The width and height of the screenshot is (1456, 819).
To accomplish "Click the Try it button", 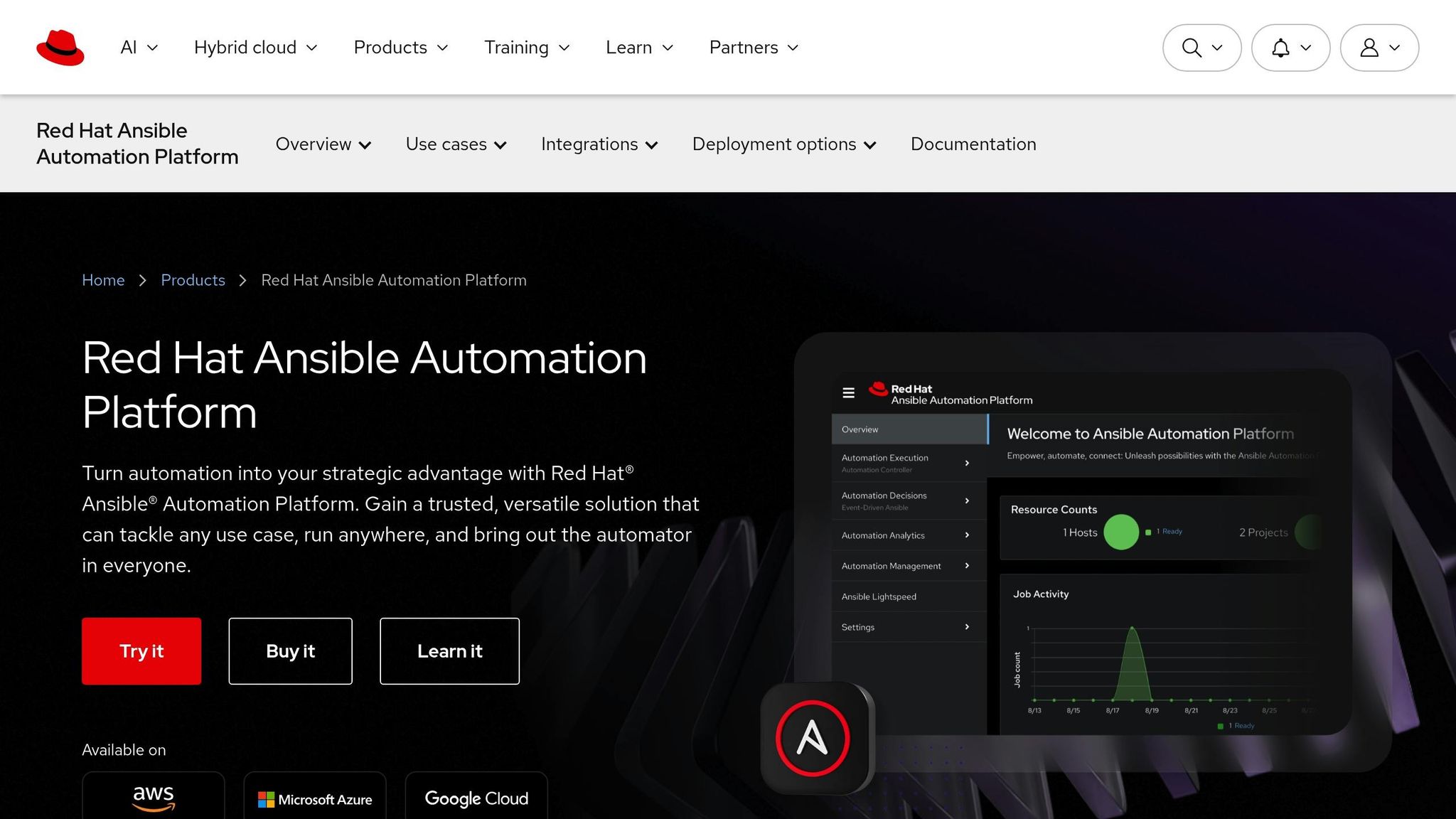I will pos(141,651).
